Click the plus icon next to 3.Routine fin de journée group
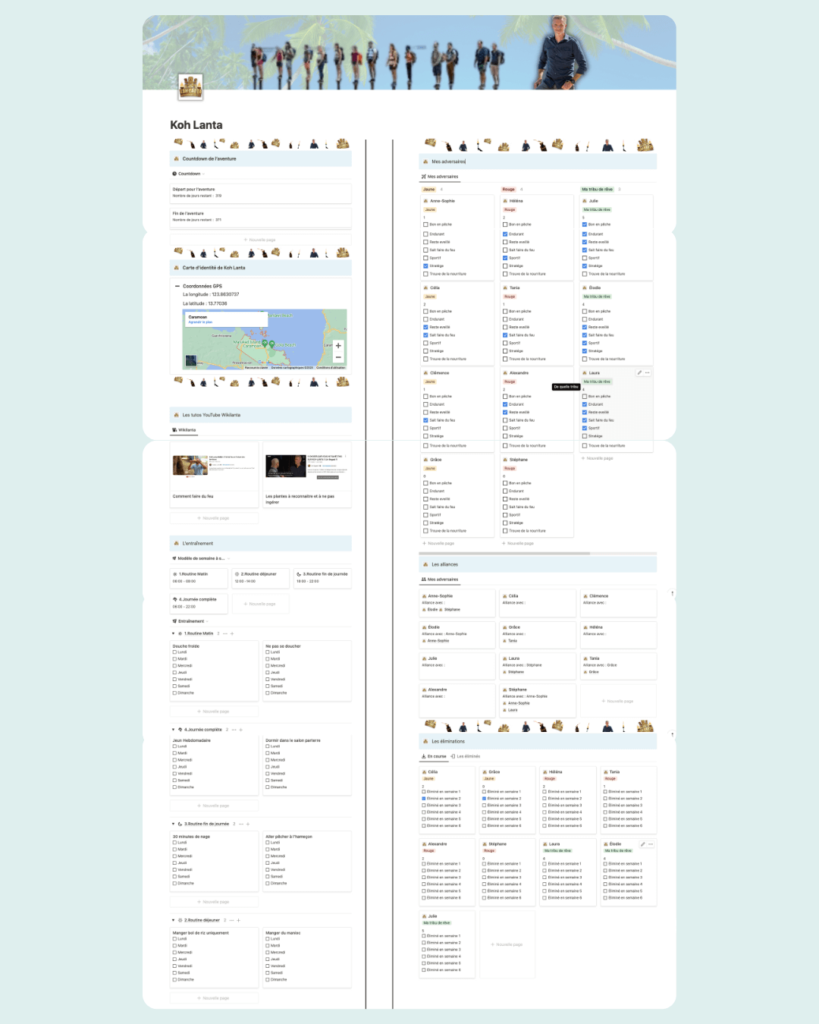Viewport: 819px width, 1024px height. click(x=248, y=824)
